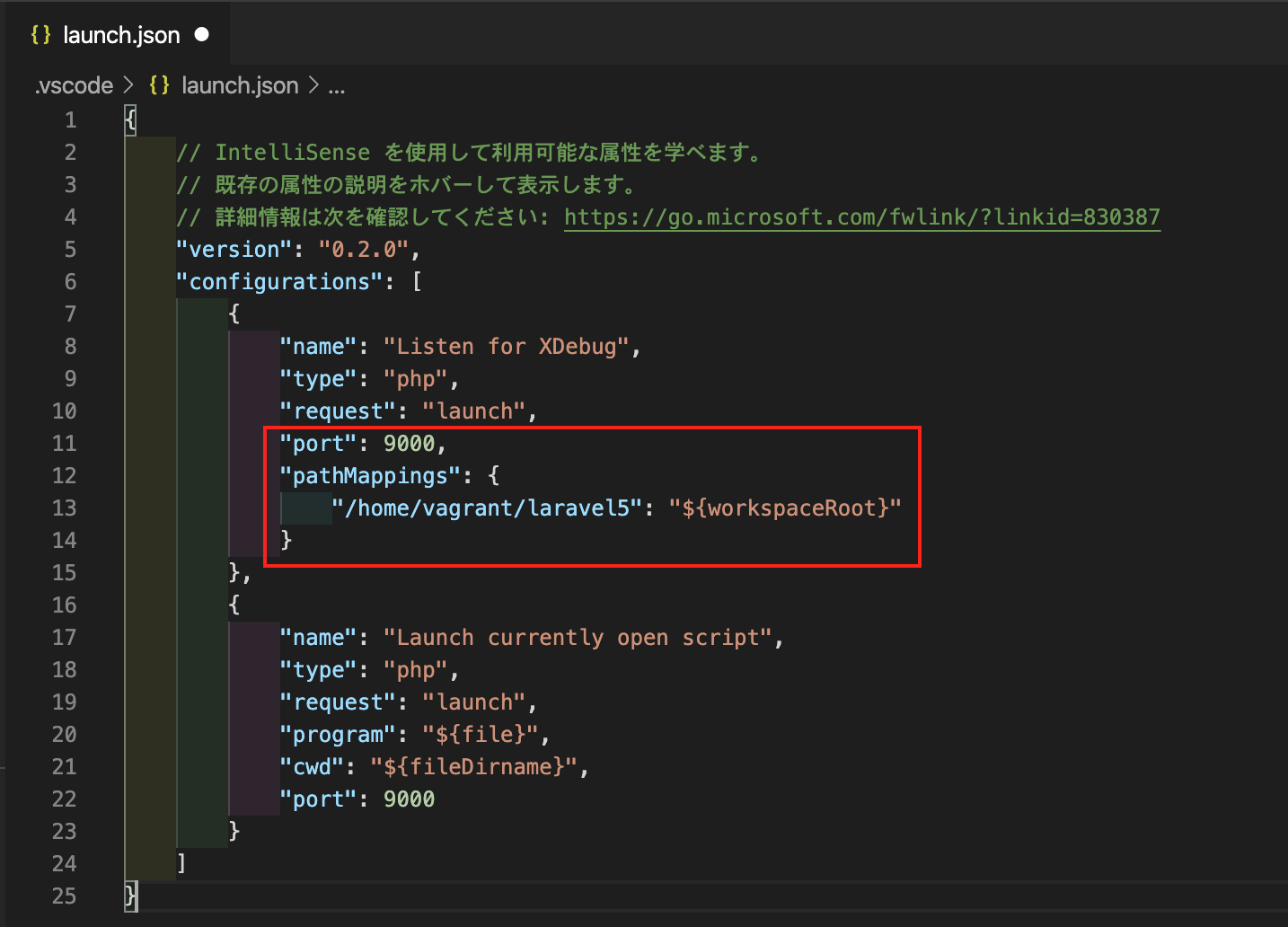Click the "${workspaceRoot}" value
This screenshot has width=1288, height=927.
[x=785, y=508]
